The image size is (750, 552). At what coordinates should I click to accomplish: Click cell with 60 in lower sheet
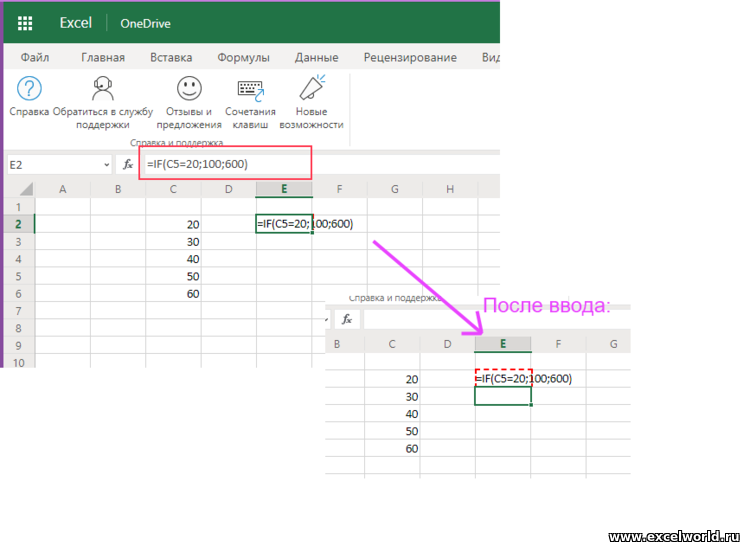pyautogui.click(x=392, y=448)
